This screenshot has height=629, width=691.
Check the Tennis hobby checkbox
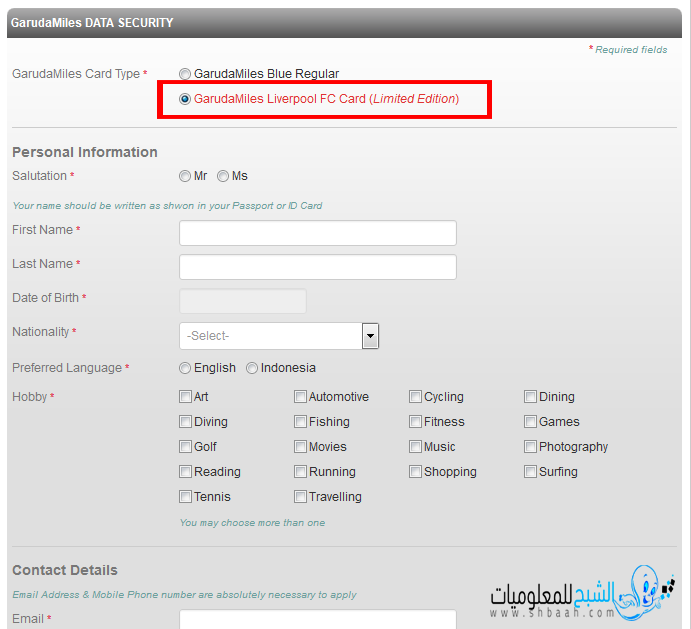186,497
